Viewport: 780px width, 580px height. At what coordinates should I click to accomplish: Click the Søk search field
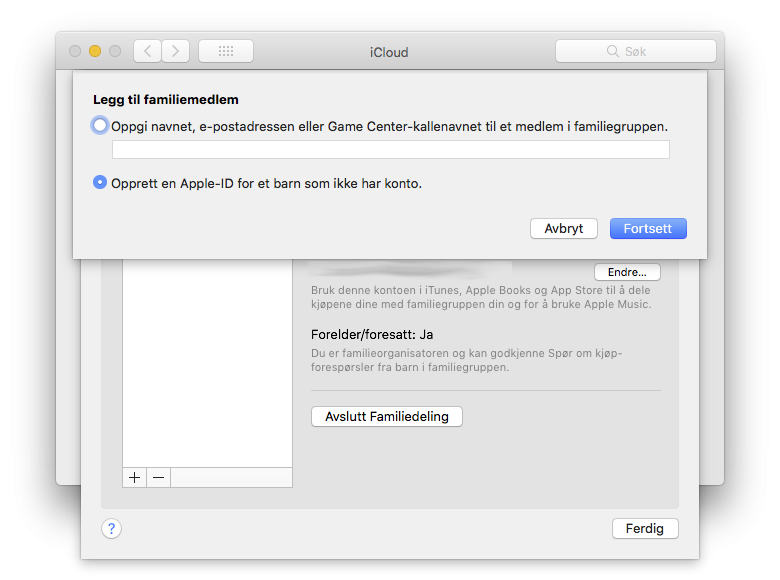[x=636, y=51]
